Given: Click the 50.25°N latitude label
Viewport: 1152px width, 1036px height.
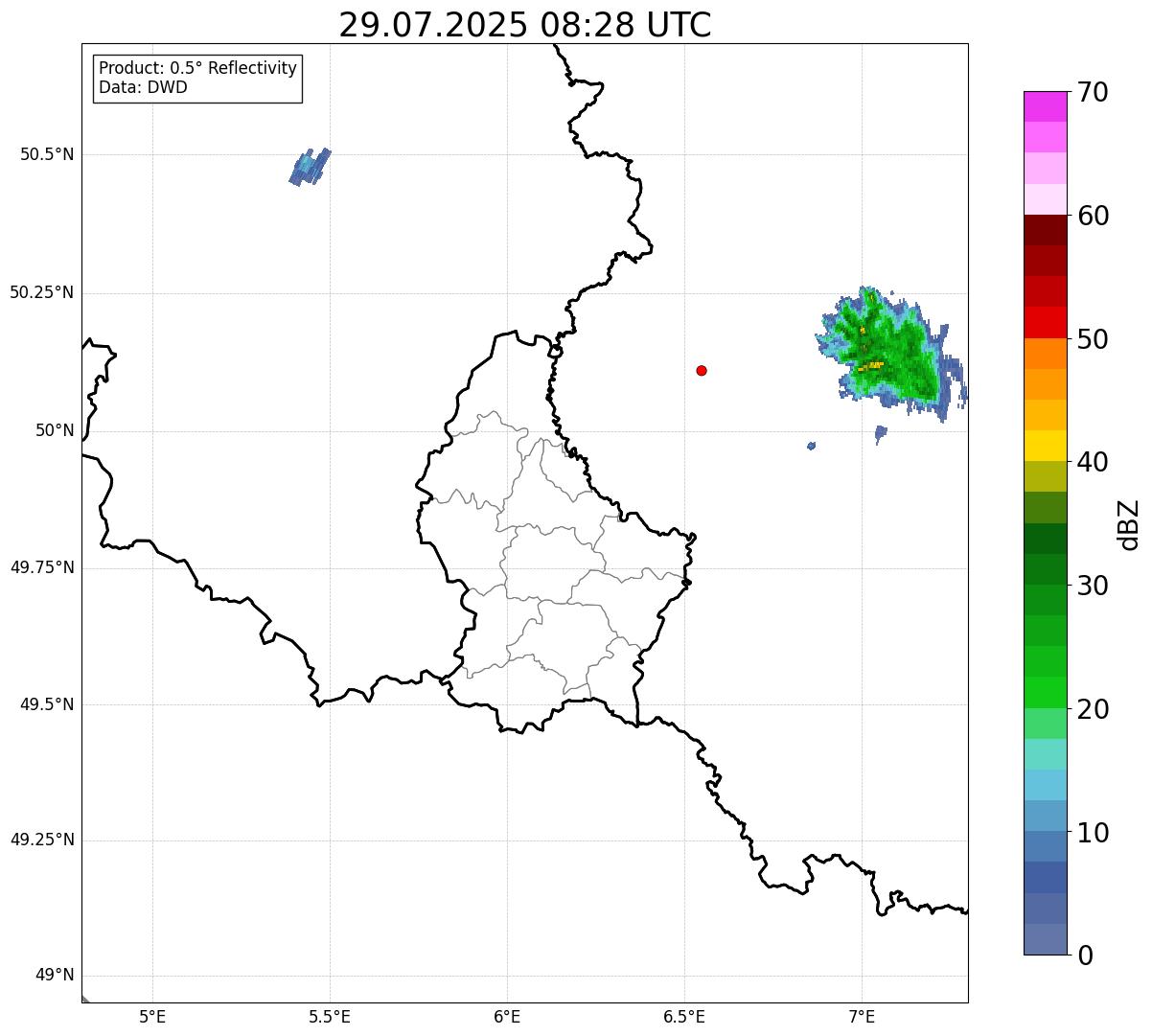Looking at the screenshot, I should 41,292.
